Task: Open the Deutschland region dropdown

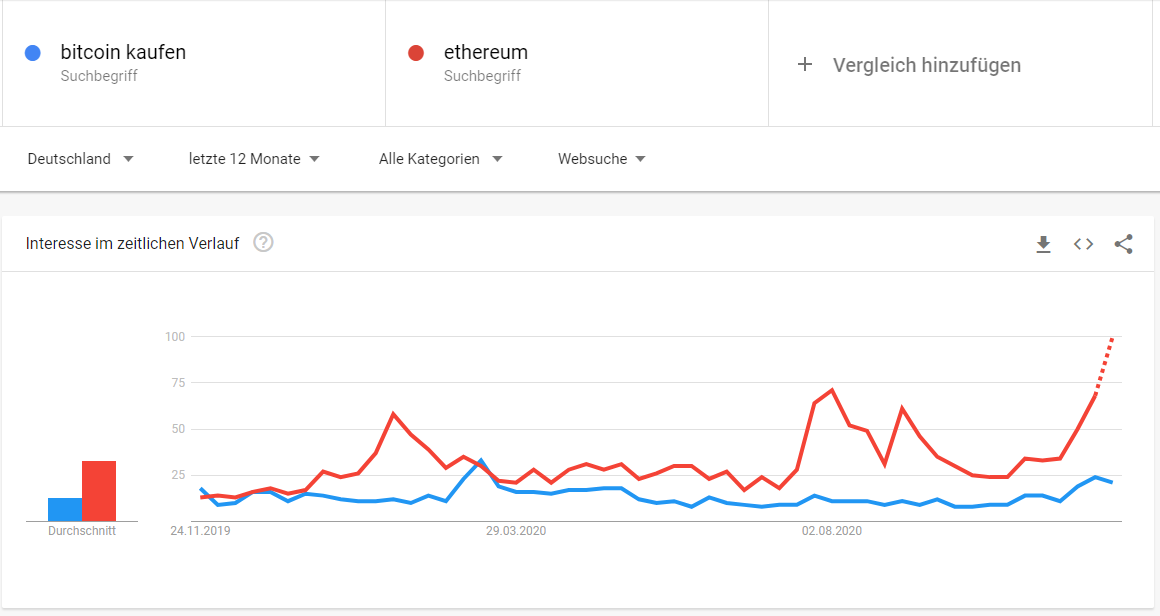Action: click(80, 159)
